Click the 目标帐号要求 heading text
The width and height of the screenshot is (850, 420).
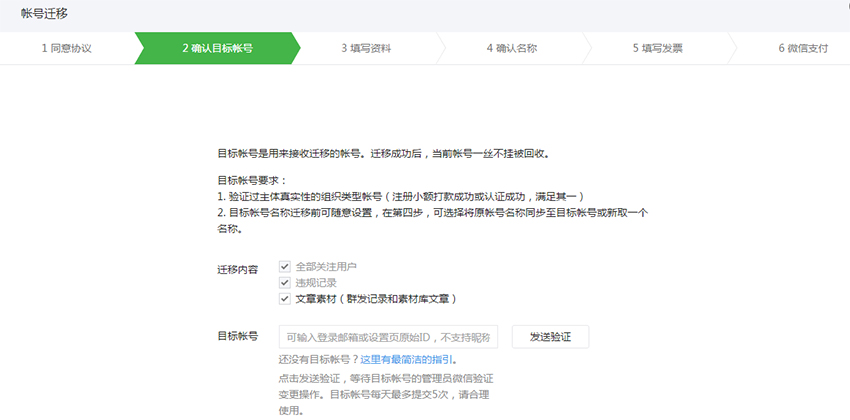pos(252,181)
